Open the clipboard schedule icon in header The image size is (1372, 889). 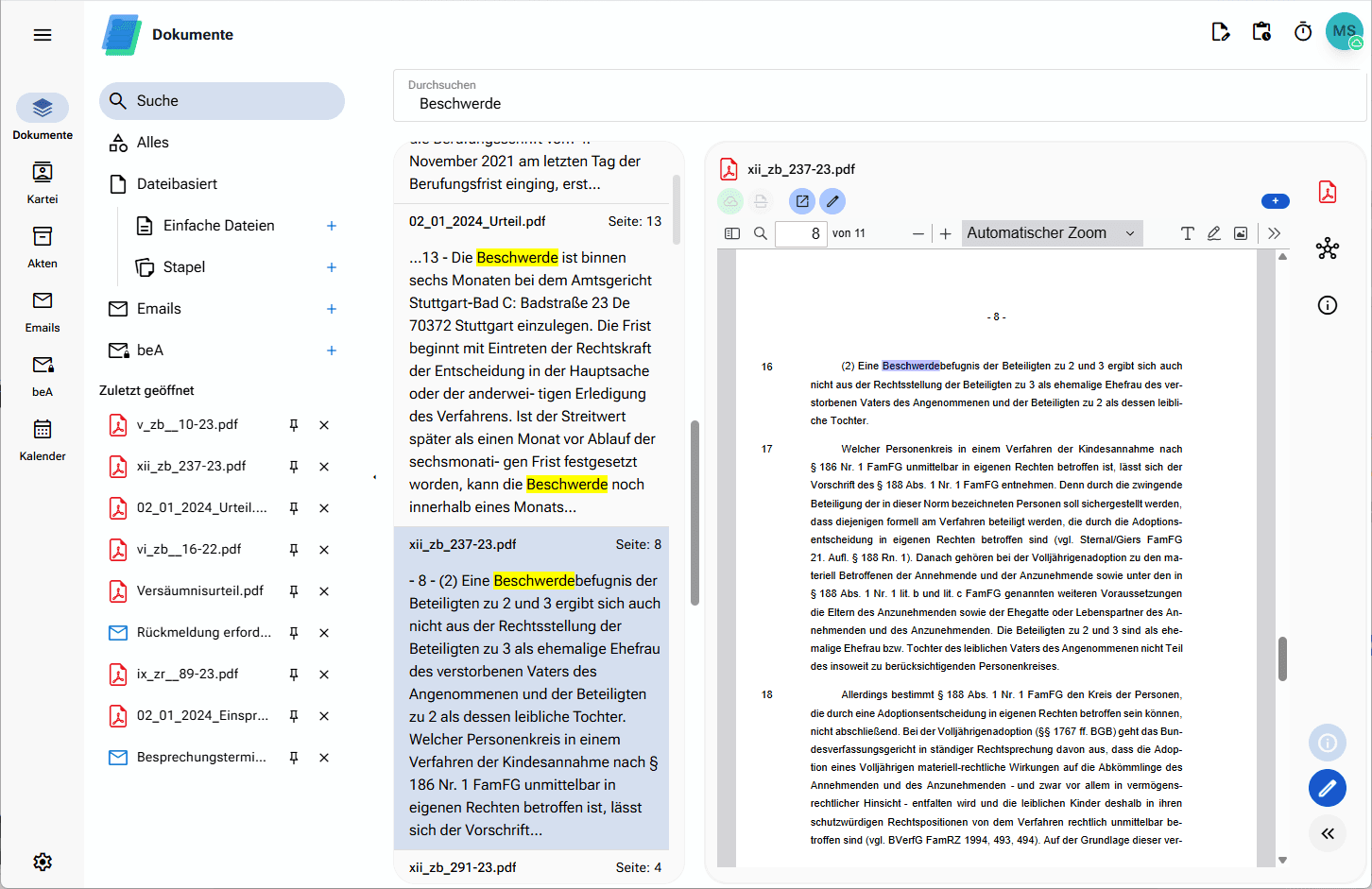point(1261,32)
